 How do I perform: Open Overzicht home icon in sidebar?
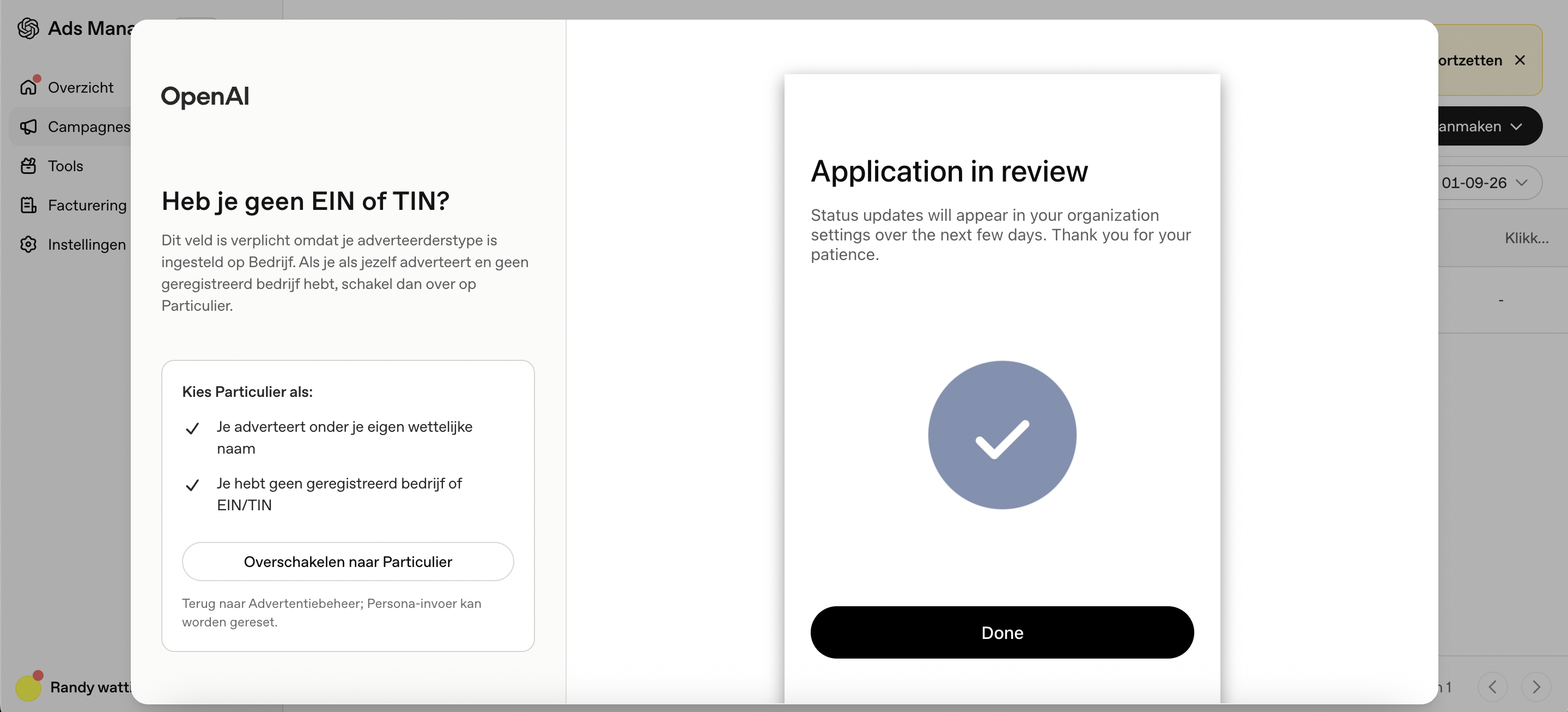click(28, 87)
